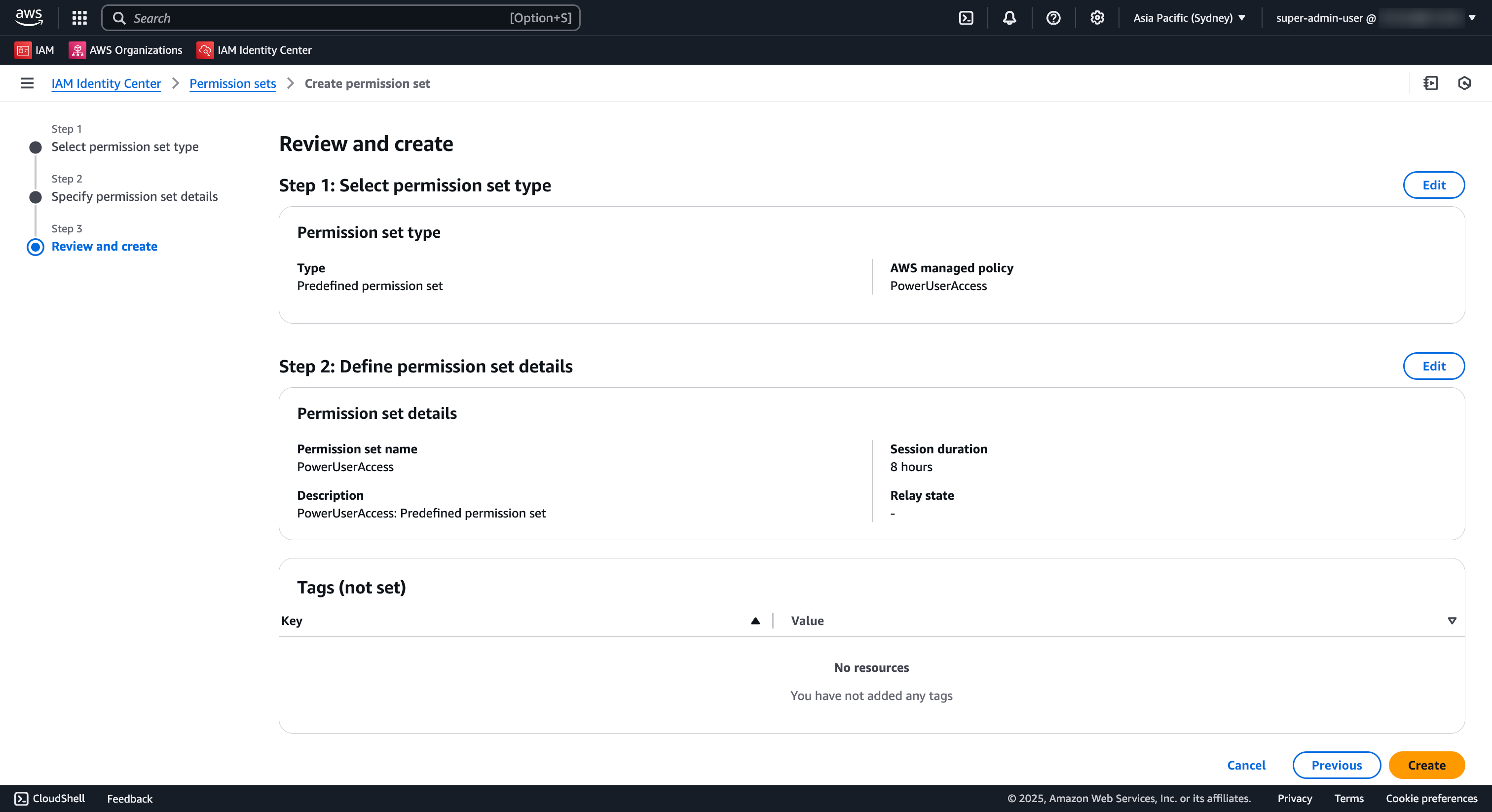View notifications via the bell icon
Image resolution: width=1492 pixels, height=812 pixels.
(x=1009, y=17)
